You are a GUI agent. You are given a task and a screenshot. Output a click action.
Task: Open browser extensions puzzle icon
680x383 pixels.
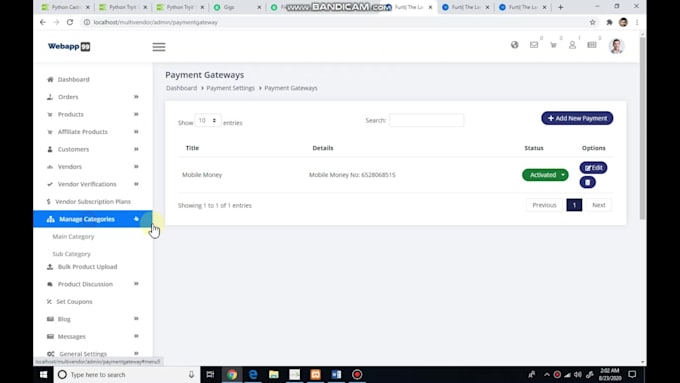point(609,22)
